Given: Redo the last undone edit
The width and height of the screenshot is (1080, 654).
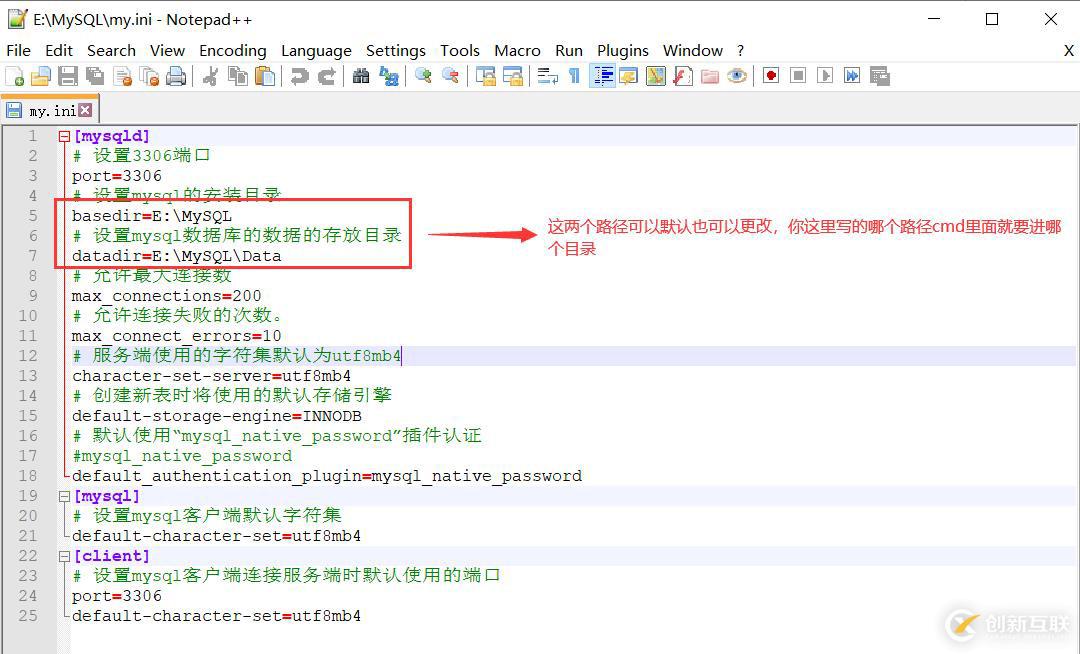Looking at the screenshot, I should point(326,76).
